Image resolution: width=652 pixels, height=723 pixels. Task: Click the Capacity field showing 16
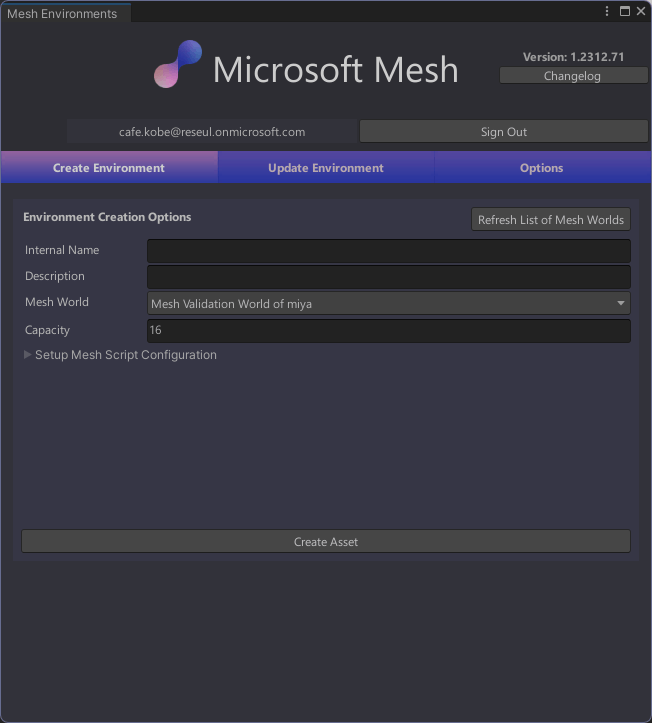pyautogui.click(x=389, y=331)
